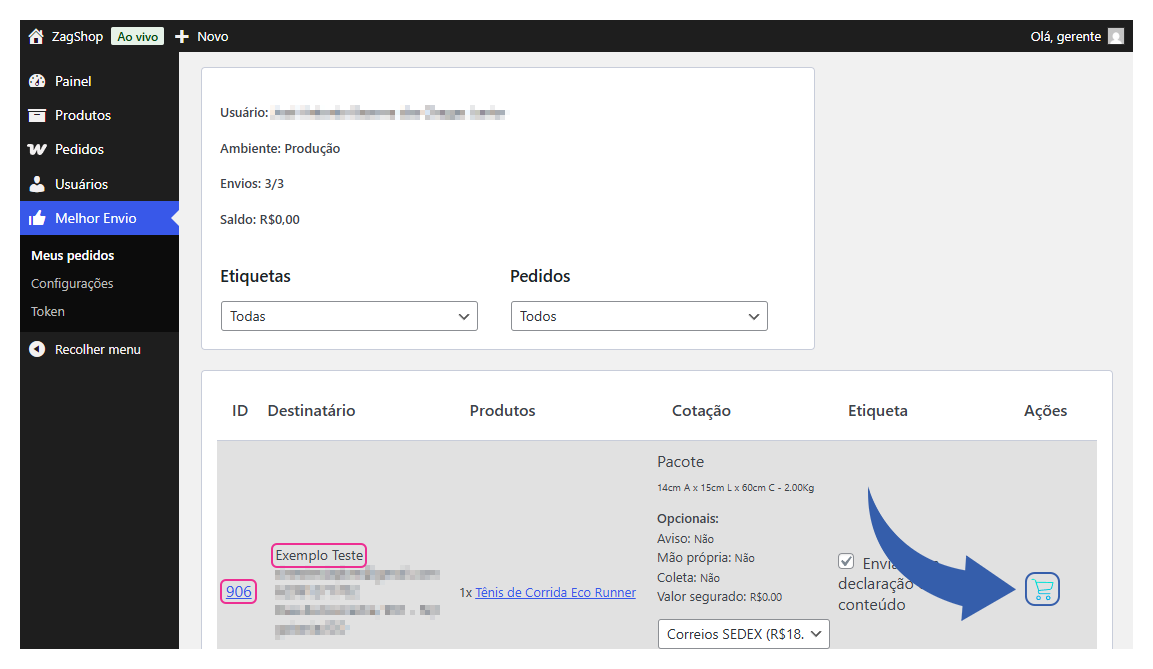The image size is (1153, 669).
Task: Open the Correios SEDEX shipping dropdown
Action: tap(743, 634)
